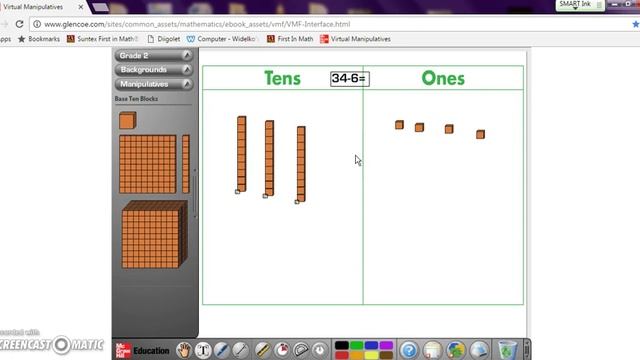
Task: Click the toolbar right-end grip handle
Action: tap(527, 350)
